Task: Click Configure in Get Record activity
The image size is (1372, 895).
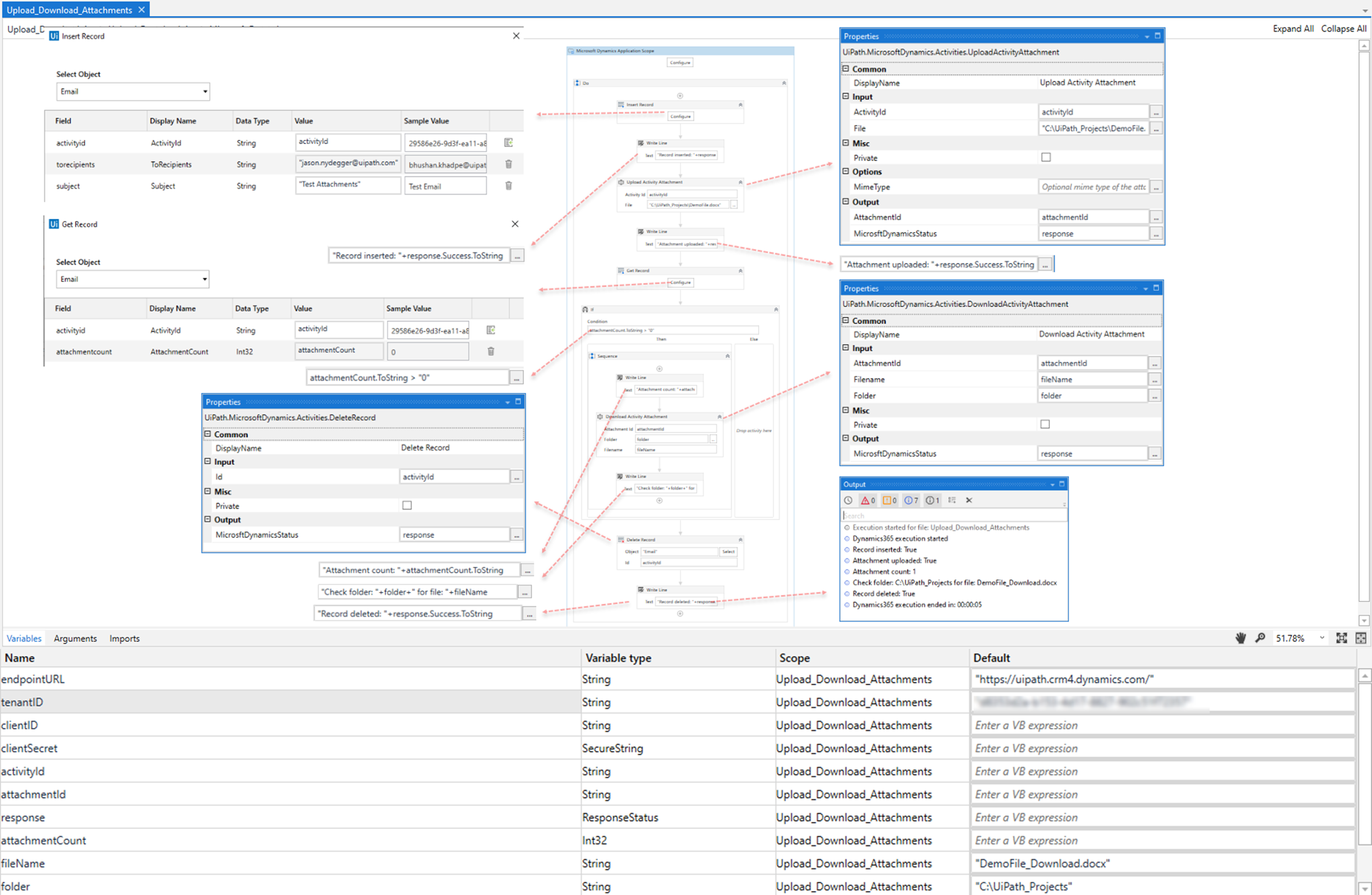Action: pyautogui.click(x=680, y=283)
